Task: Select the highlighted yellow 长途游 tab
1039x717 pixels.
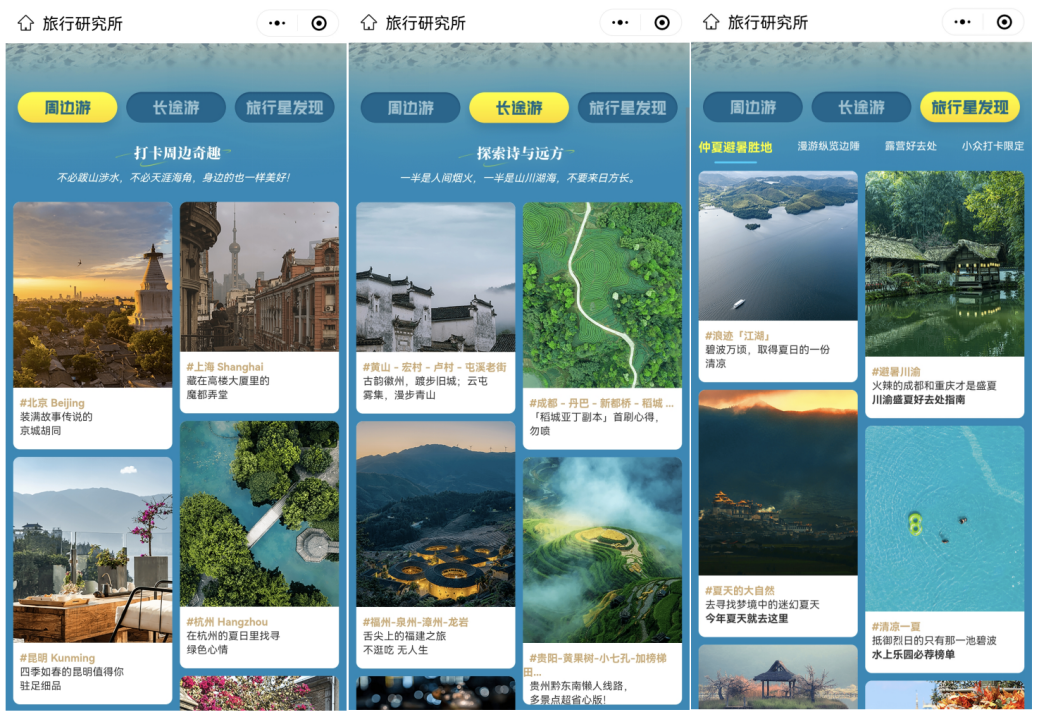Action: [x=519, y=108]
